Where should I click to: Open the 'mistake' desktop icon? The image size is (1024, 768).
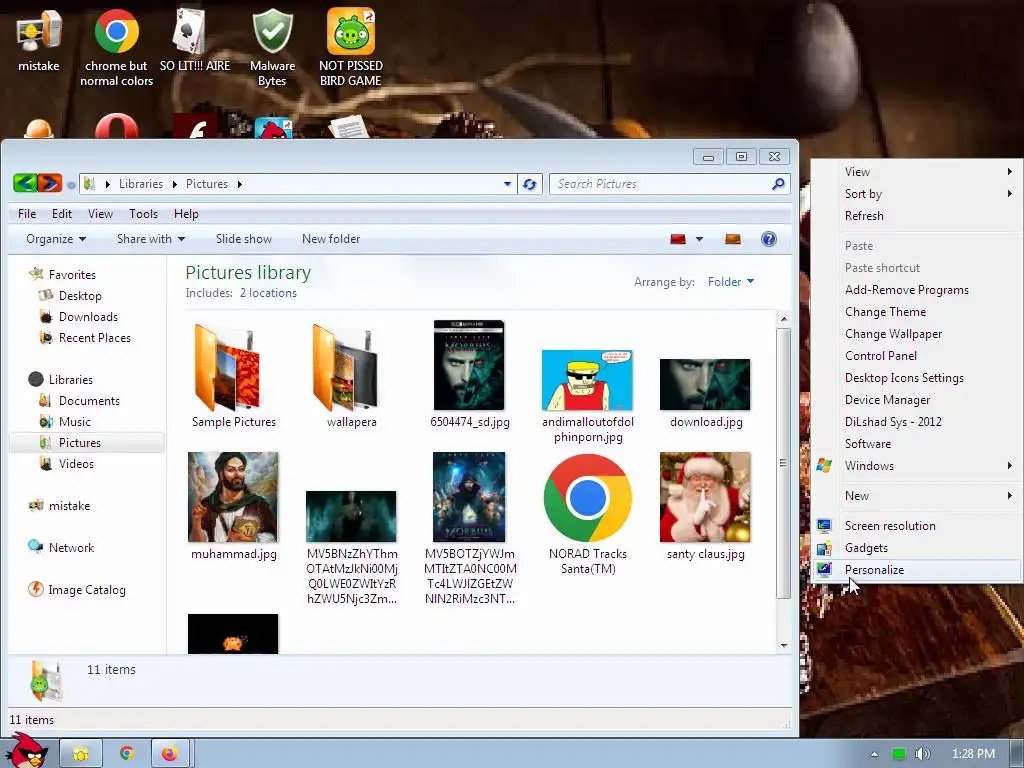pyautogui.click(x=39, y=40)
